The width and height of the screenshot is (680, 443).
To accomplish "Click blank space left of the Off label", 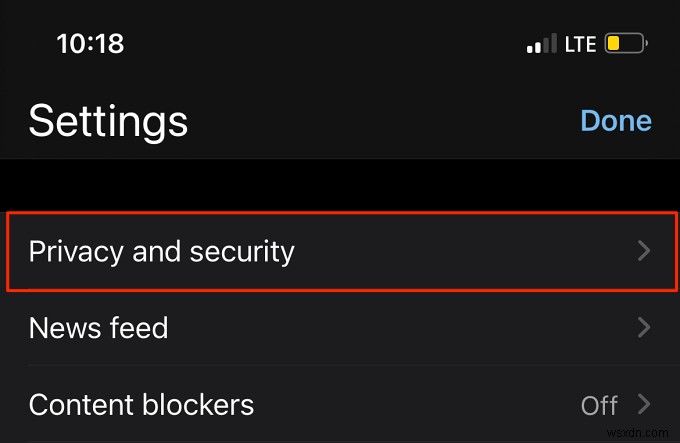I will (x=420, y=404).
